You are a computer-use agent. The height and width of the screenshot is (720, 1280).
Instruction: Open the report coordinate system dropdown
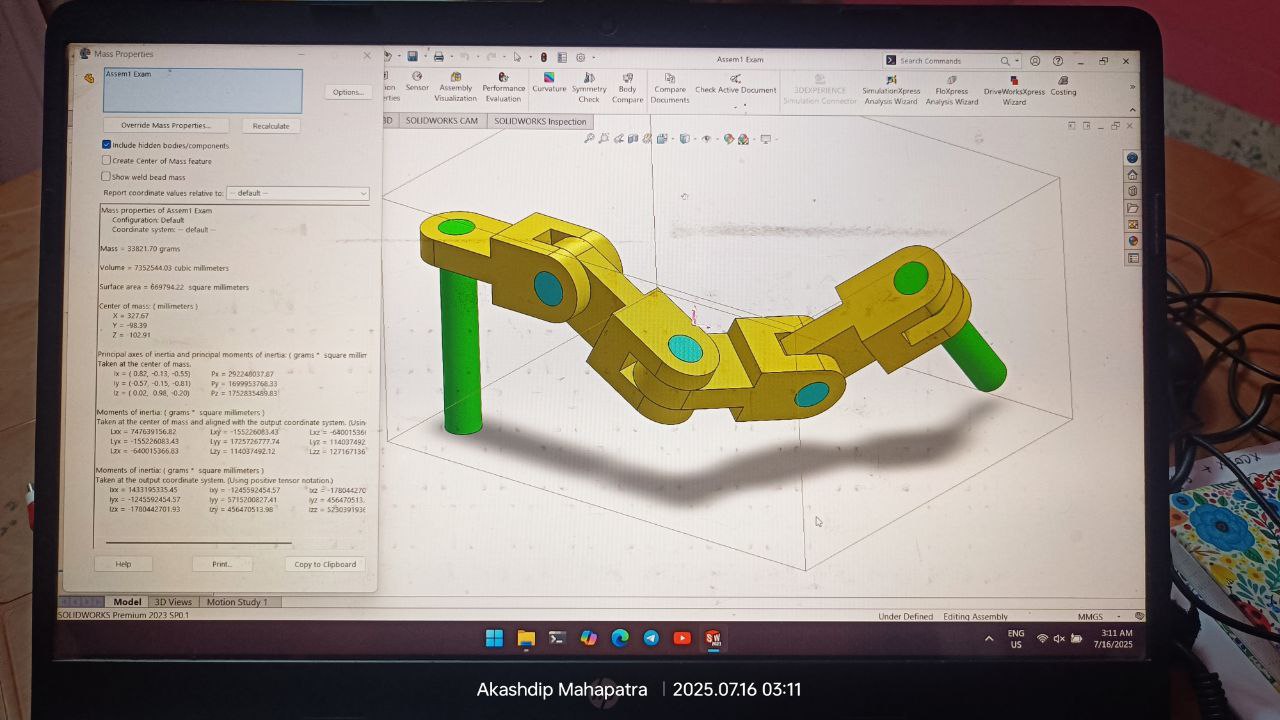298,193
